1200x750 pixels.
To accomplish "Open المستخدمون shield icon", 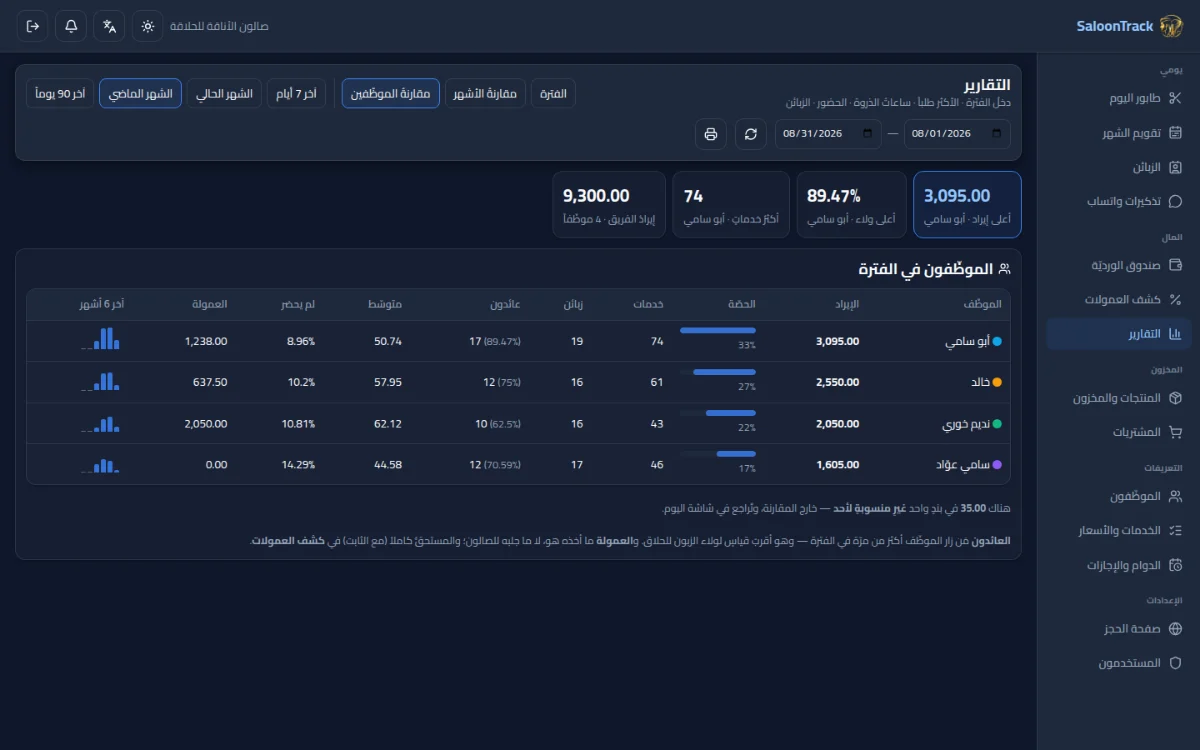I will tap(1175, 663).
